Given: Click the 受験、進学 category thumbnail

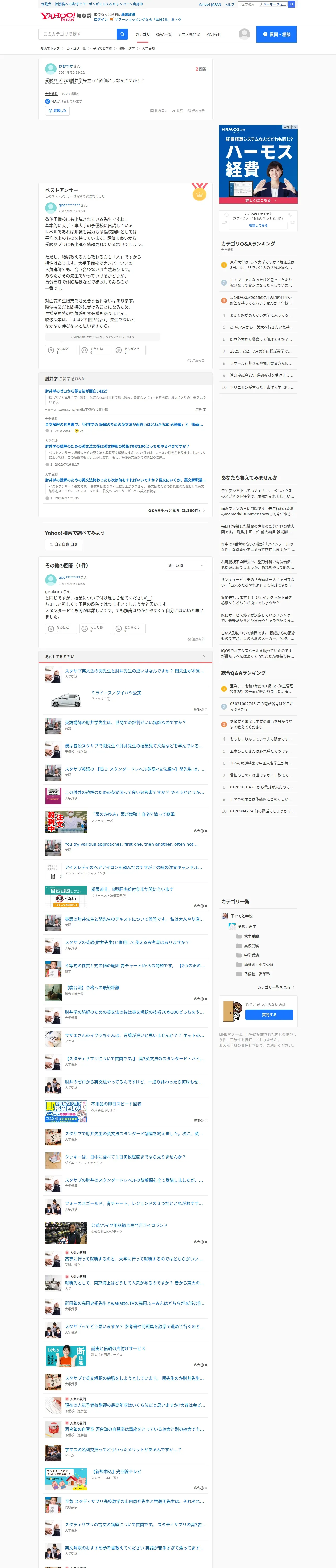Looking at the screenshot, I should 232,926.
